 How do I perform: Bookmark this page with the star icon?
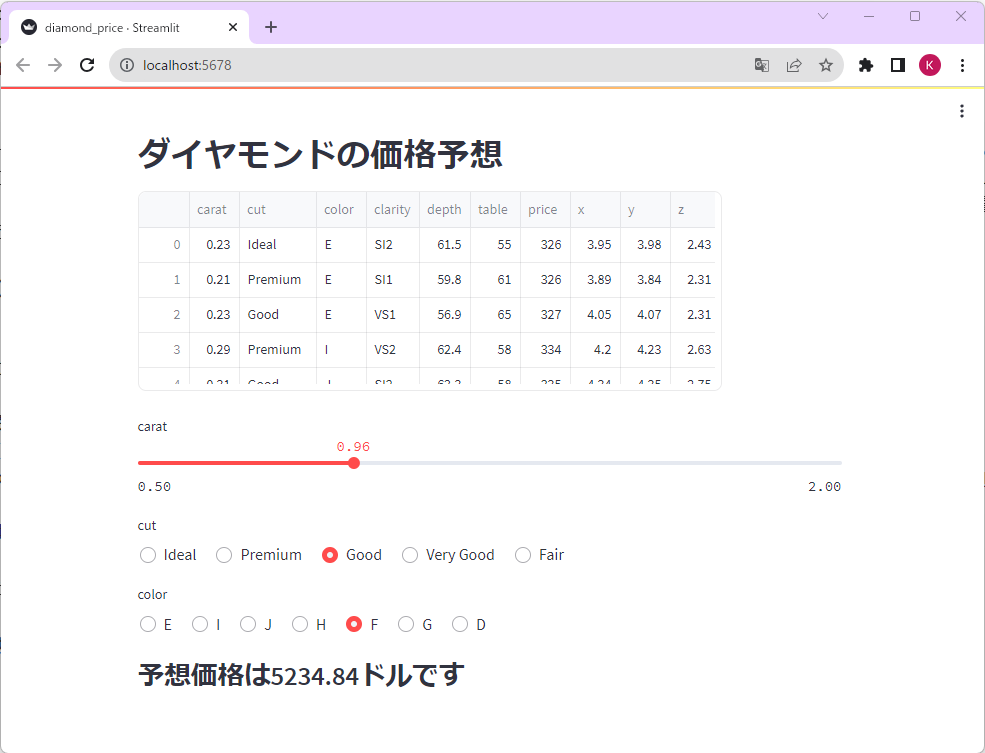click(826, 65)
